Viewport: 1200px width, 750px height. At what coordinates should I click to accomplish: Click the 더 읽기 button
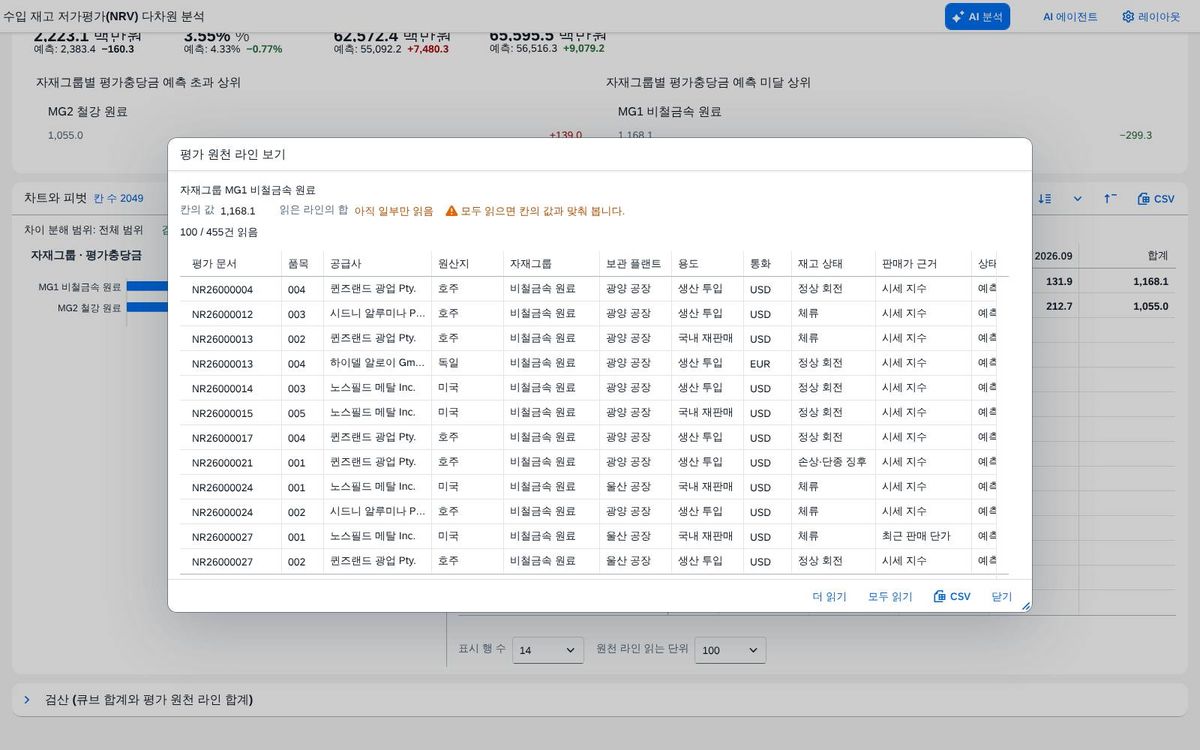[x=829, y=596]
